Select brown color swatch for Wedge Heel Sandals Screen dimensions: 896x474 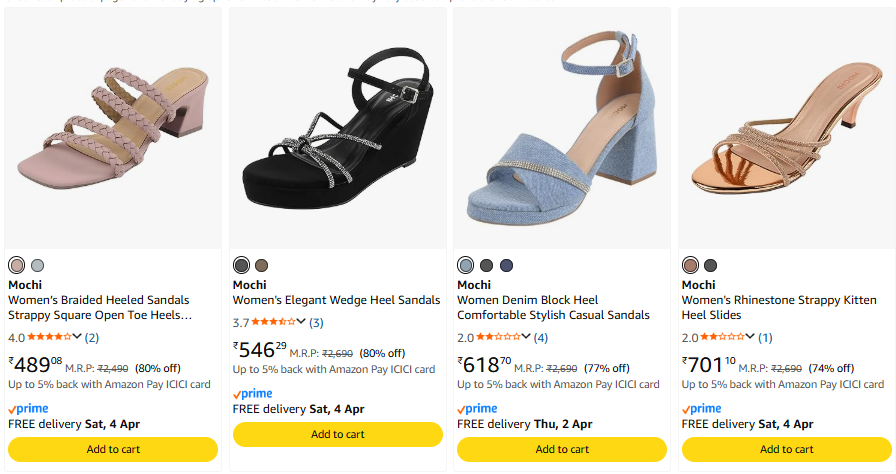click(262, 265)
